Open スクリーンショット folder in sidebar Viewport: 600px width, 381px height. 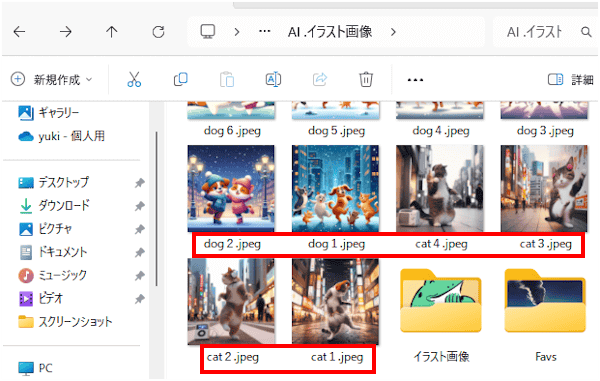point(65,322)
